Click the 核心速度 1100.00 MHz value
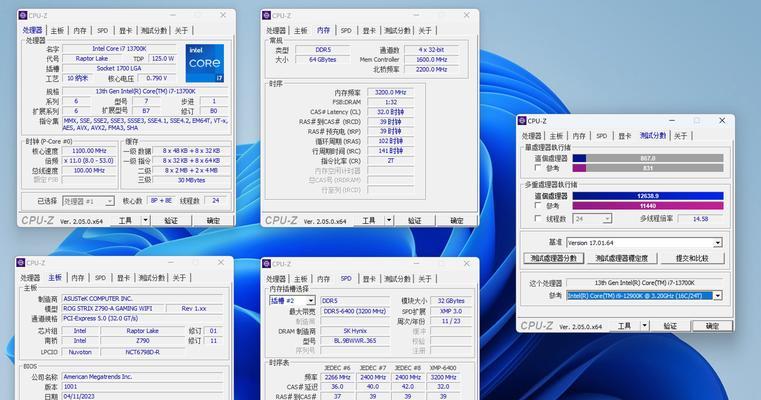 click(89, 151)
